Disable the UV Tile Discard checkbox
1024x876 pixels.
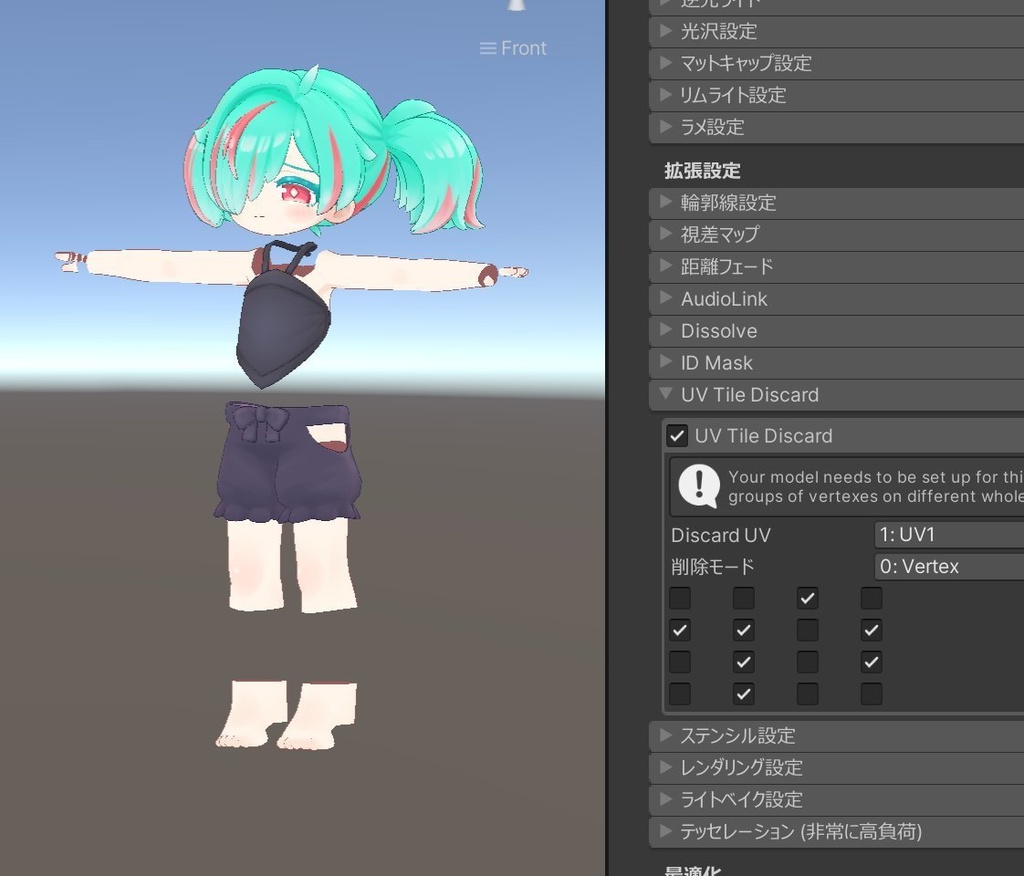tap(677, 435)
